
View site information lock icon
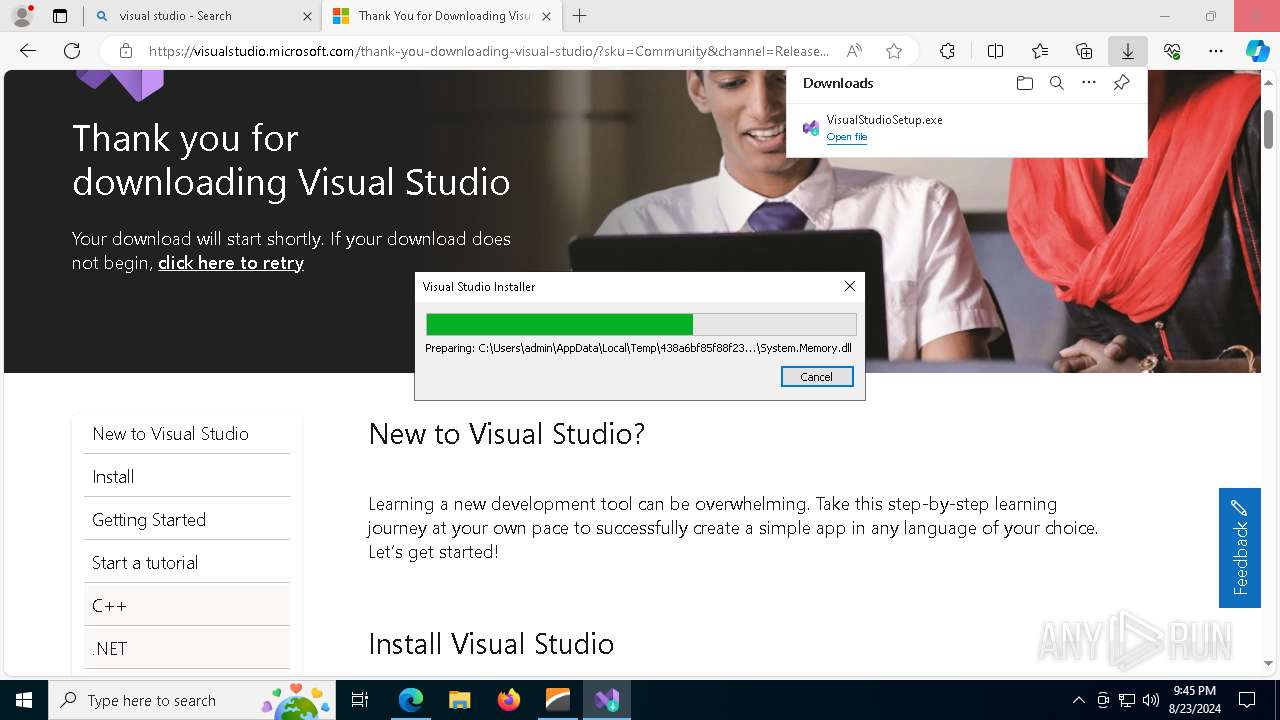point(126,51)
